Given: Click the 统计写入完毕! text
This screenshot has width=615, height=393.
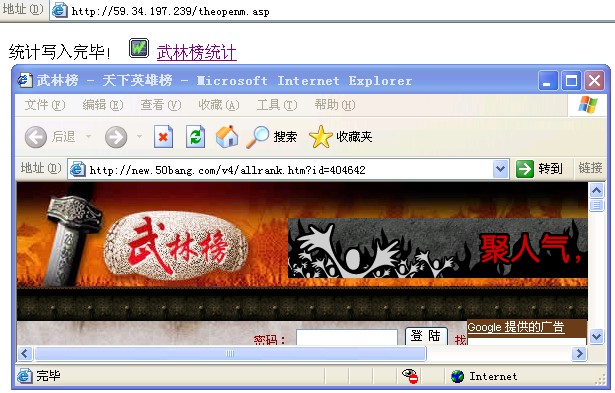Looking at the screenshot, I should (60, 52).
